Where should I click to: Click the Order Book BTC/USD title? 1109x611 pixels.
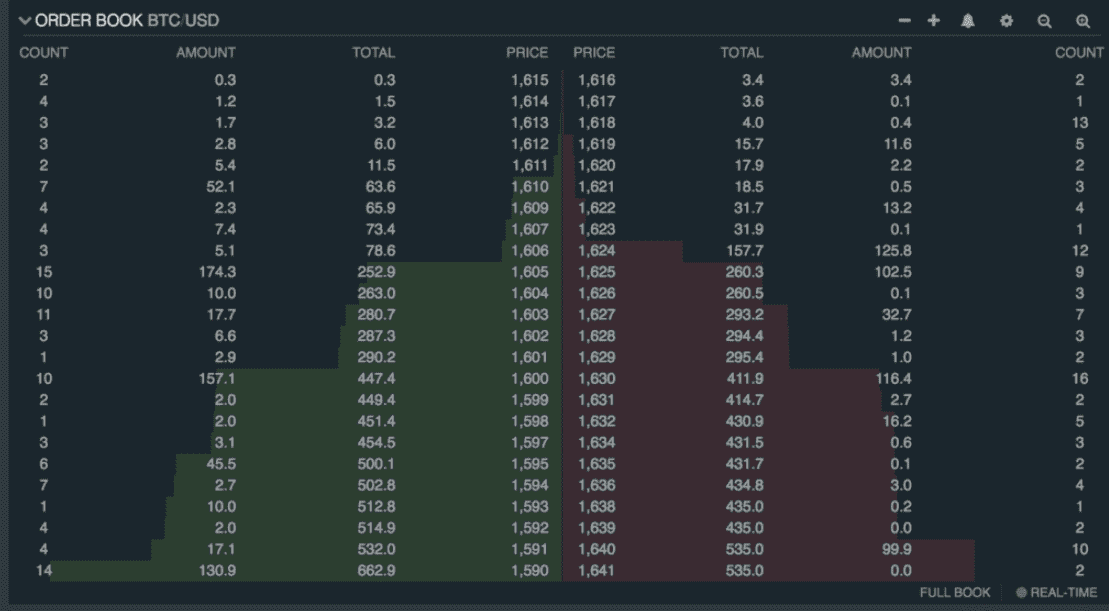pos(127,21)
